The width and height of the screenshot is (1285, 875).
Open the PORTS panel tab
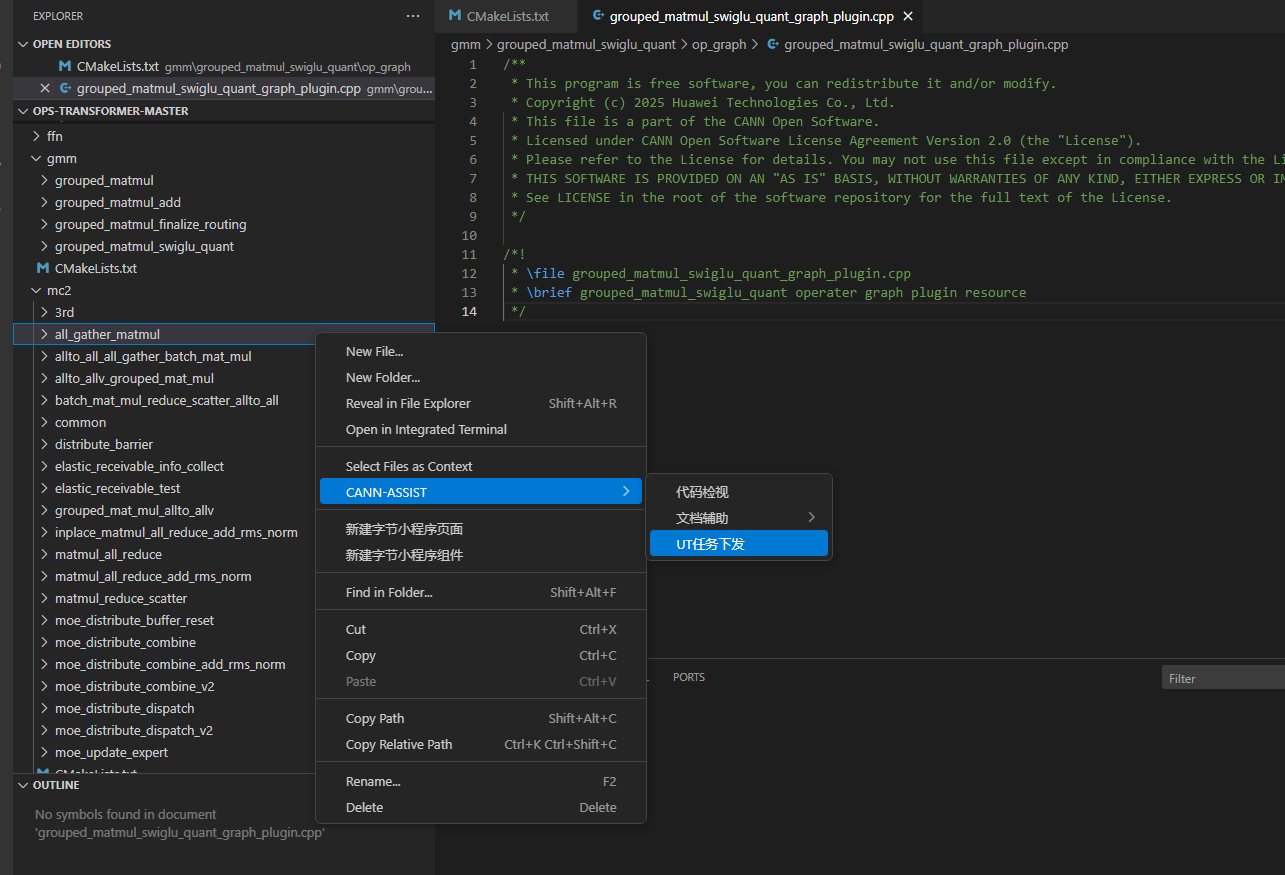coord(688,677)
